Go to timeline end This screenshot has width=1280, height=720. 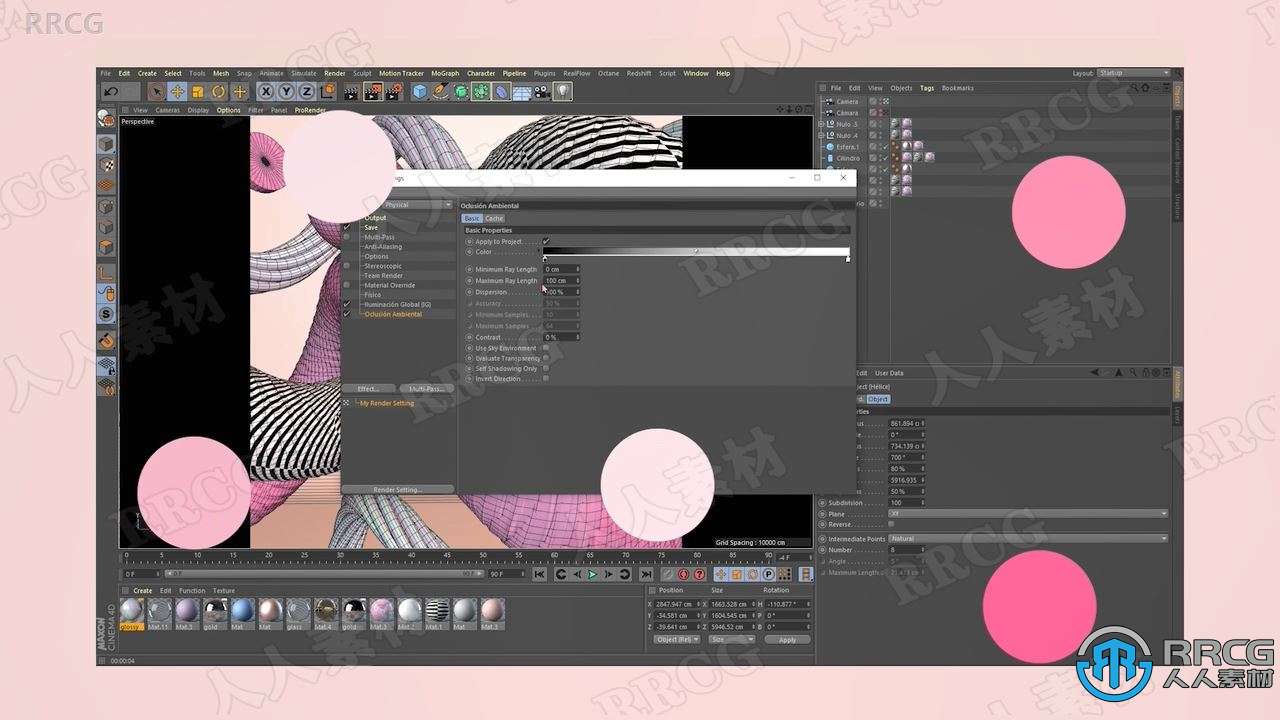646,574
